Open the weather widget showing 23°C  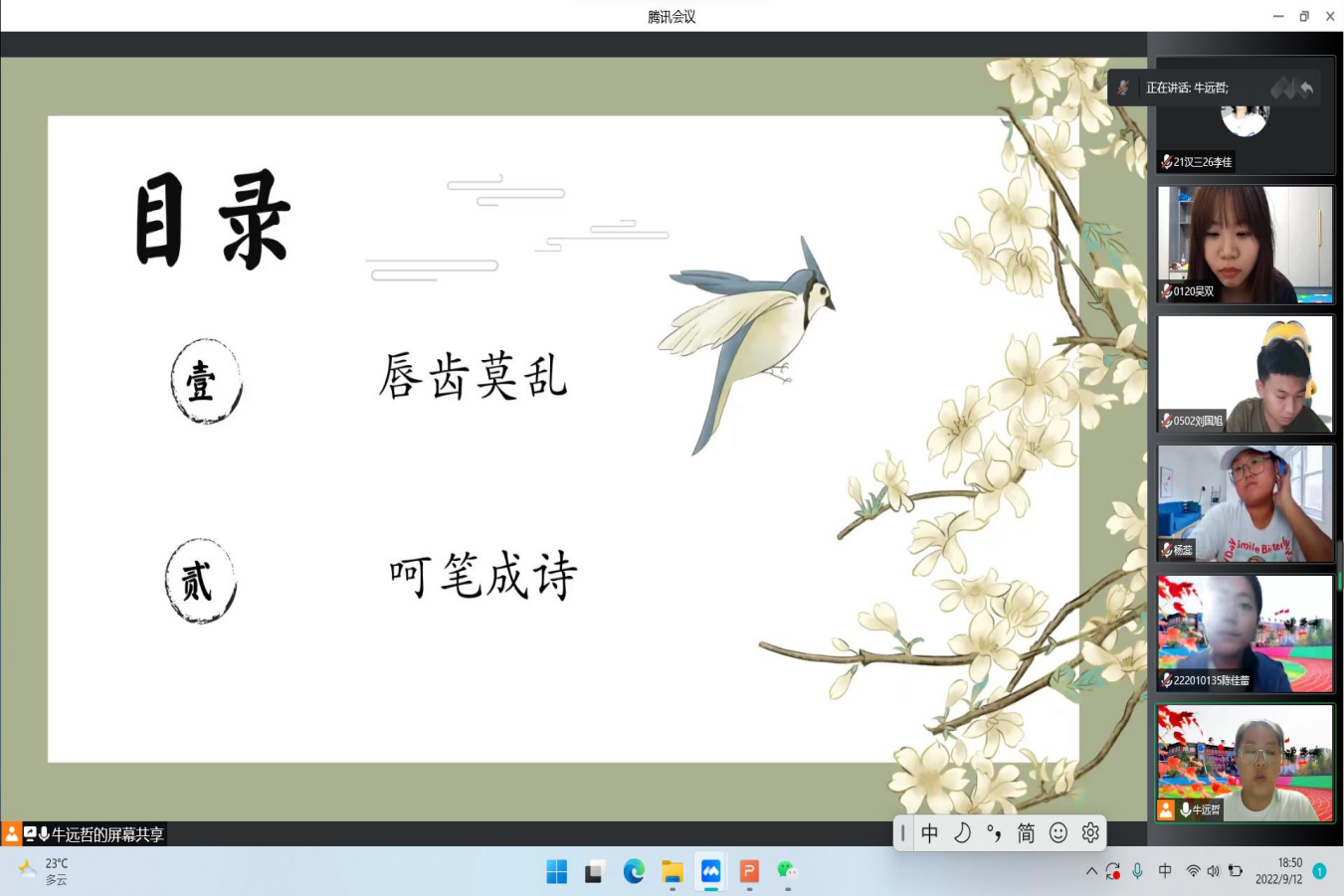(x=45, y=871)
